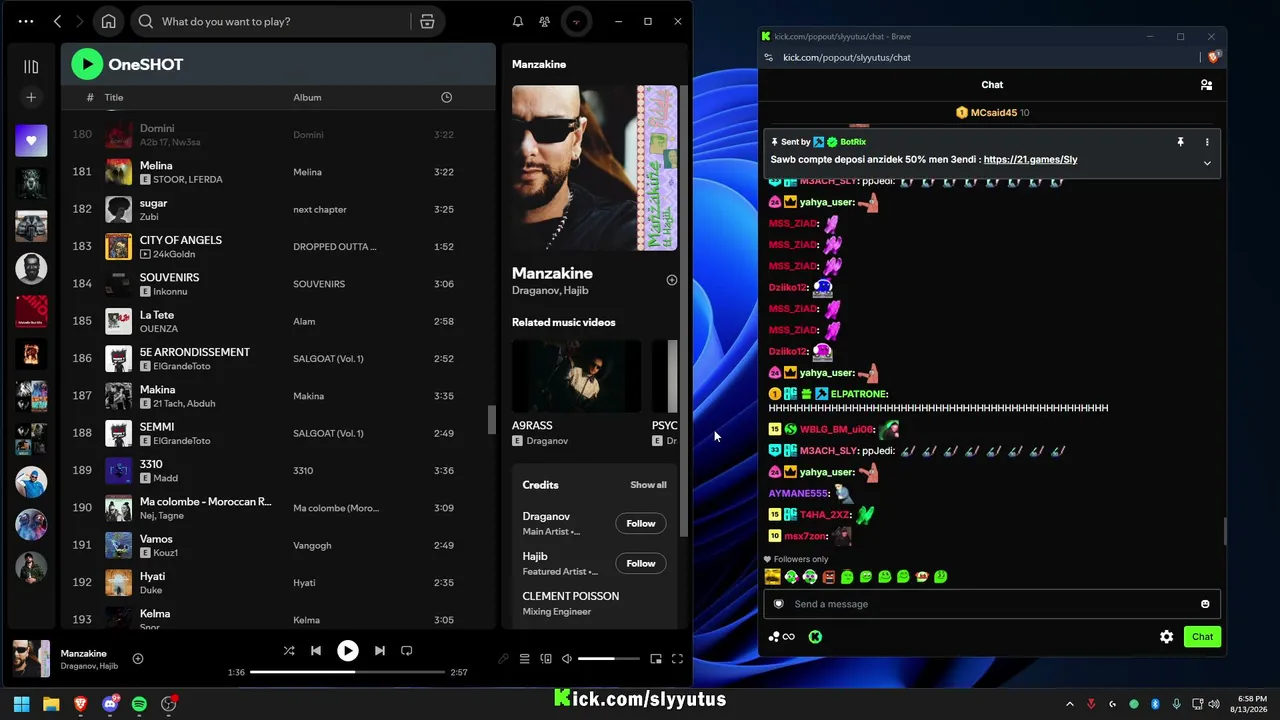Sort tracks by Album column
This screenshot has height=720, width=1280.
pos(307,97)
